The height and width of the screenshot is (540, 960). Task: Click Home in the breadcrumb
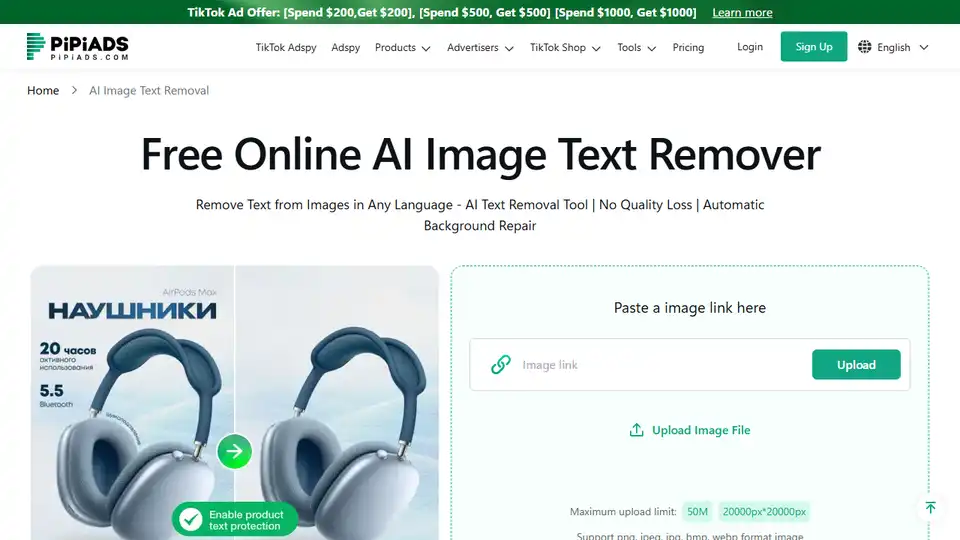pyautogui.click(x=43, y=91)
